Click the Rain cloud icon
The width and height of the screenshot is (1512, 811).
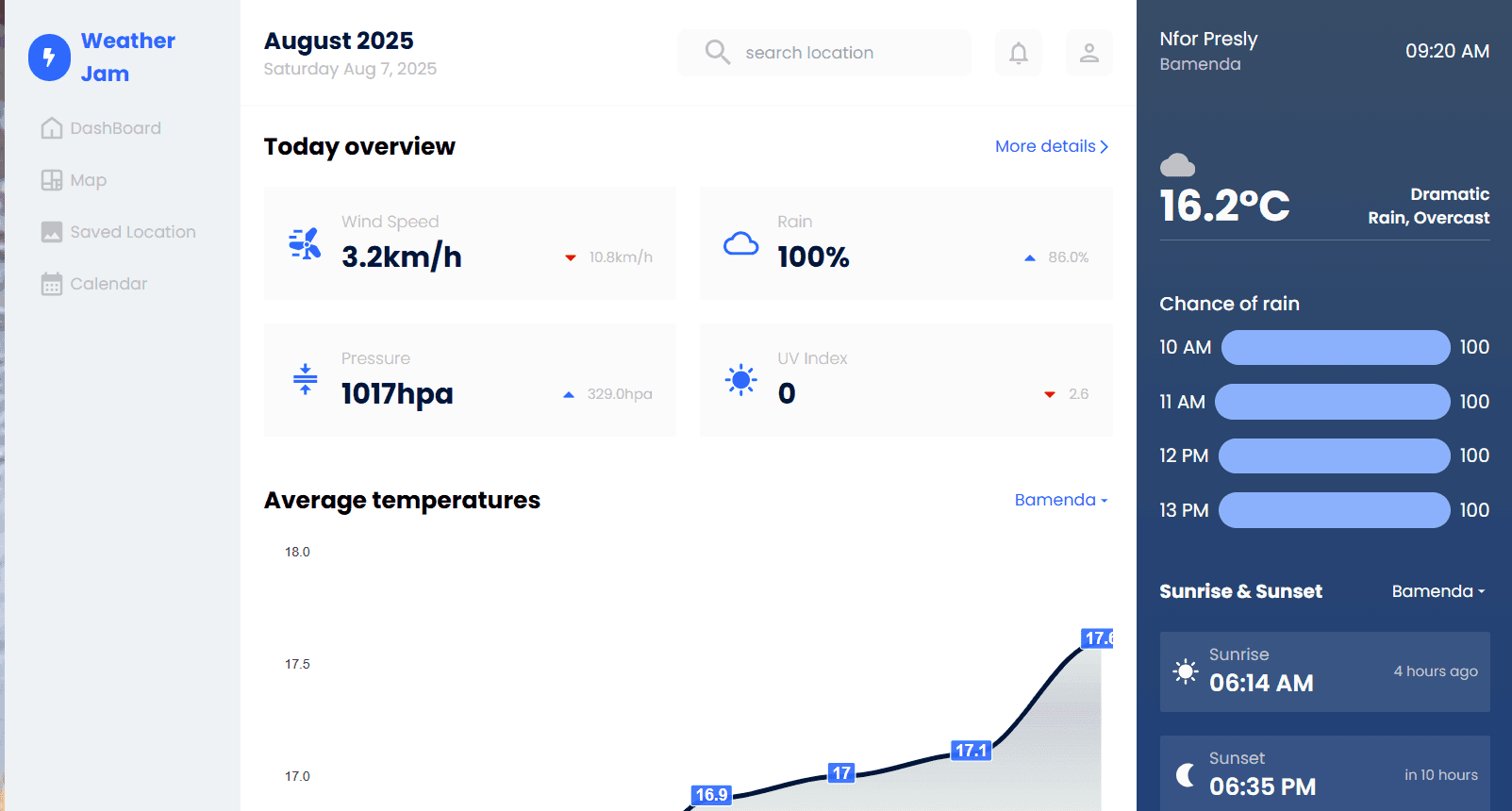pyautogui.click(x=740, y=244)
